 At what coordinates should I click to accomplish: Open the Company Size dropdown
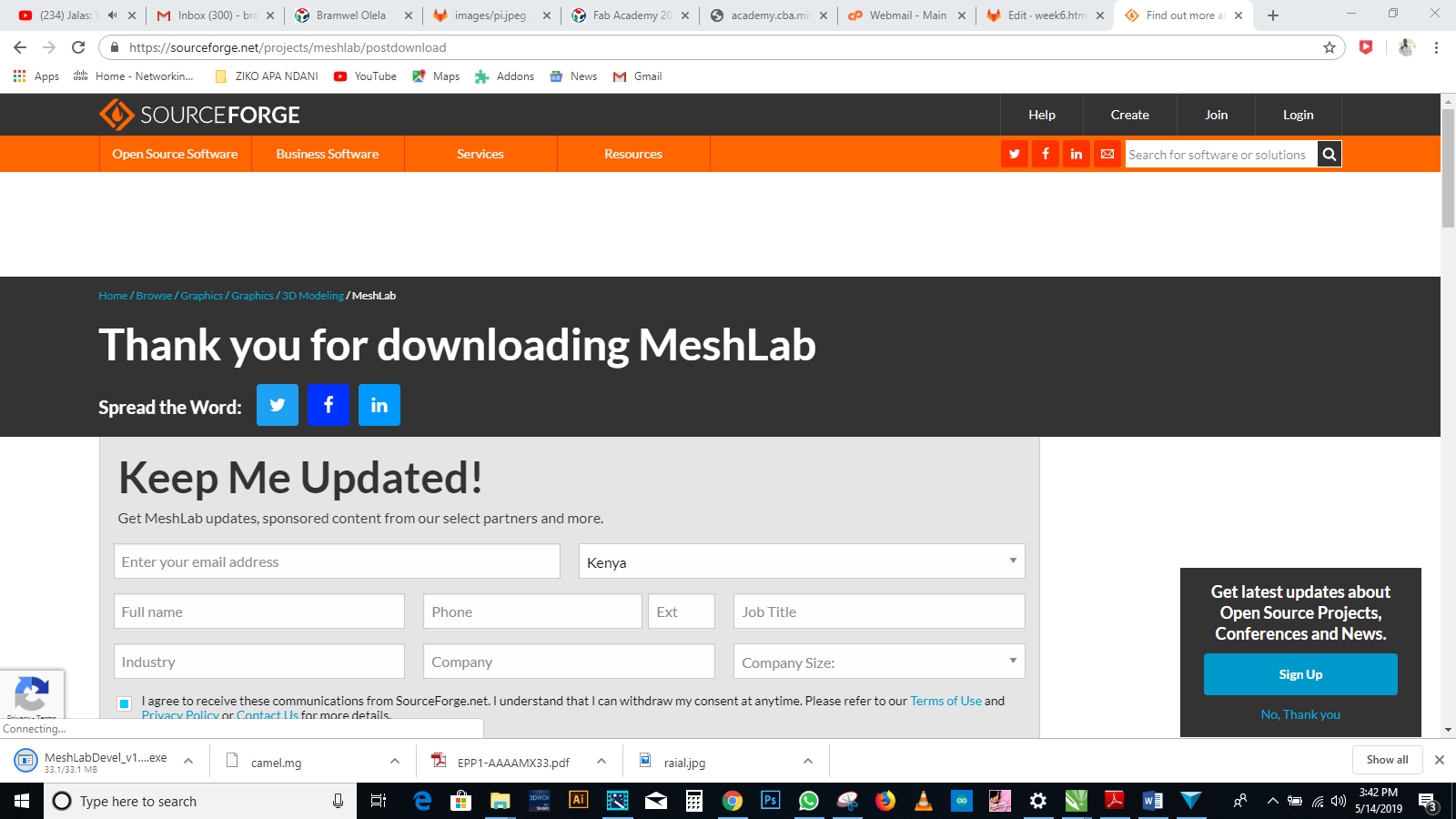click(879, 662)
